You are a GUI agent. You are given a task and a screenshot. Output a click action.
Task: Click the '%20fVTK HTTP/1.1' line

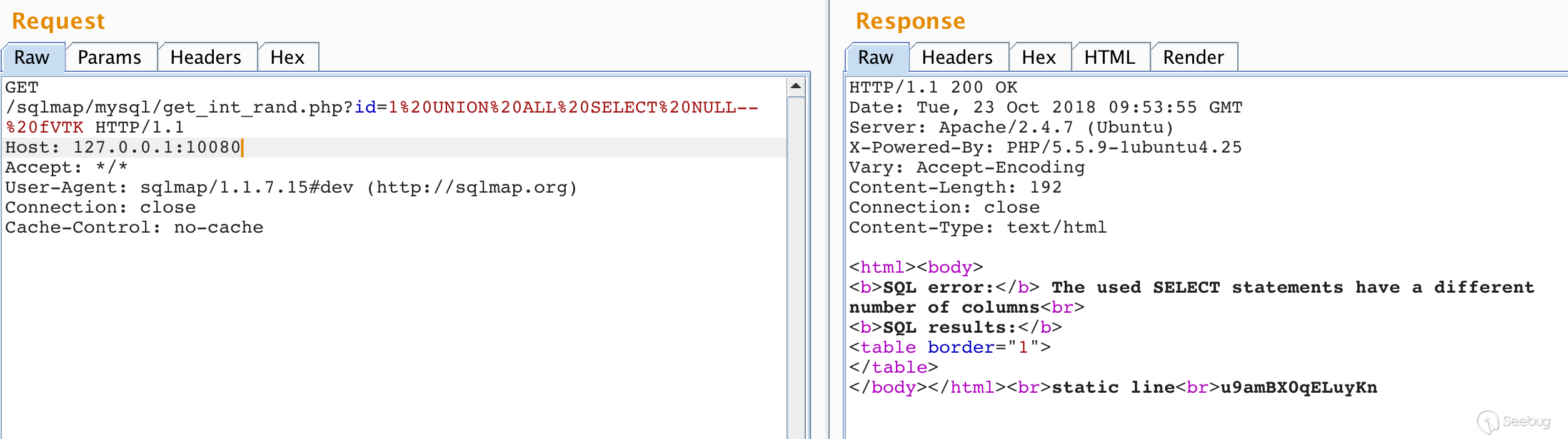click(95, 128)
